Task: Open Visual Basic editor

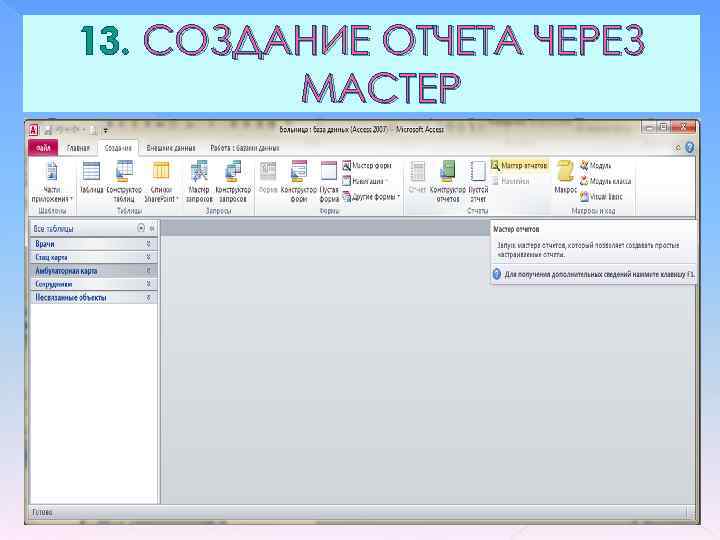Action: tap(601, 197)
